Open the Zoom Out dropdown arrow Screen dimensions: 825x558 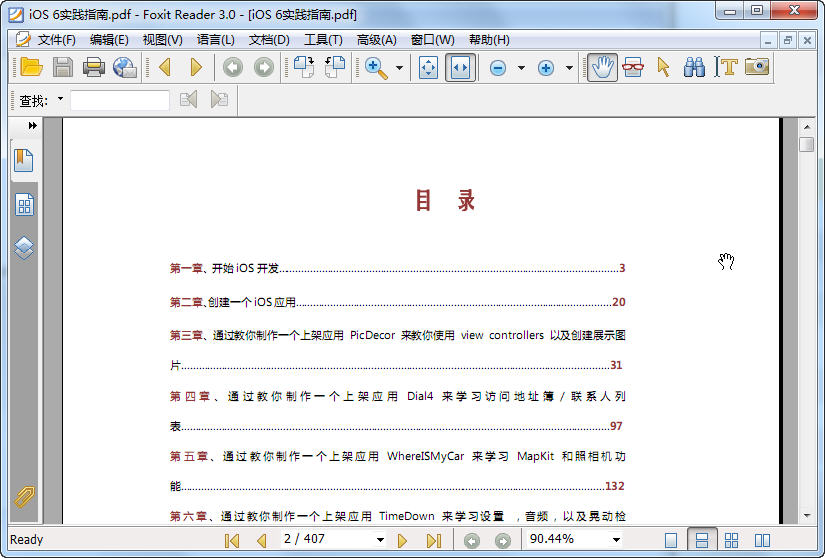521,68
